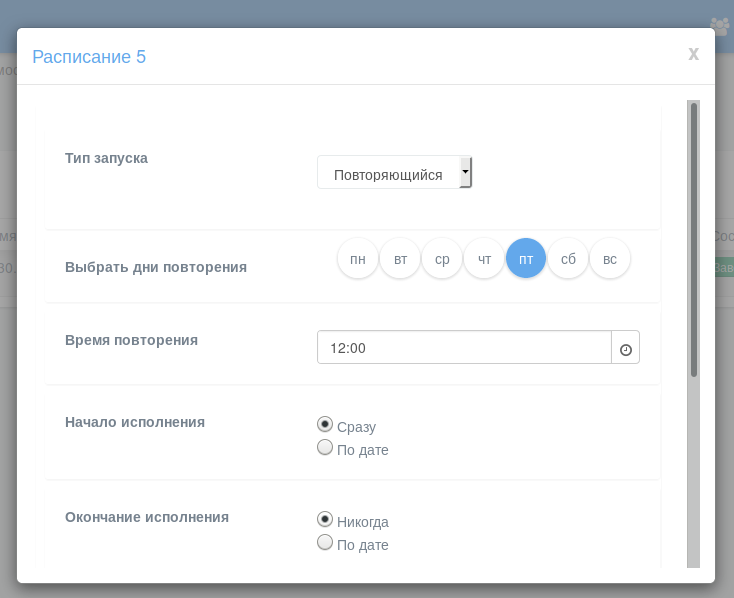Toggle the ср day button
Image resolution: width=734 pixels, height=598 pixels.
click(442, 258)
